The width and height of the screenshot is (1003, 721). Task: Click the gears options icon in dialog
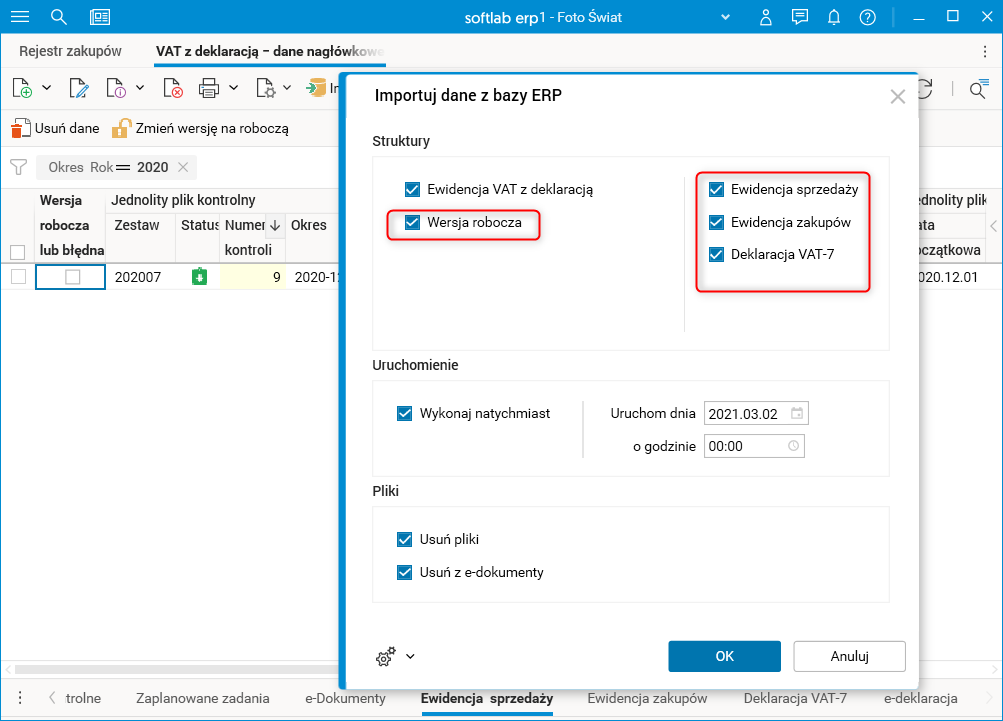click(x=386, y=656)
